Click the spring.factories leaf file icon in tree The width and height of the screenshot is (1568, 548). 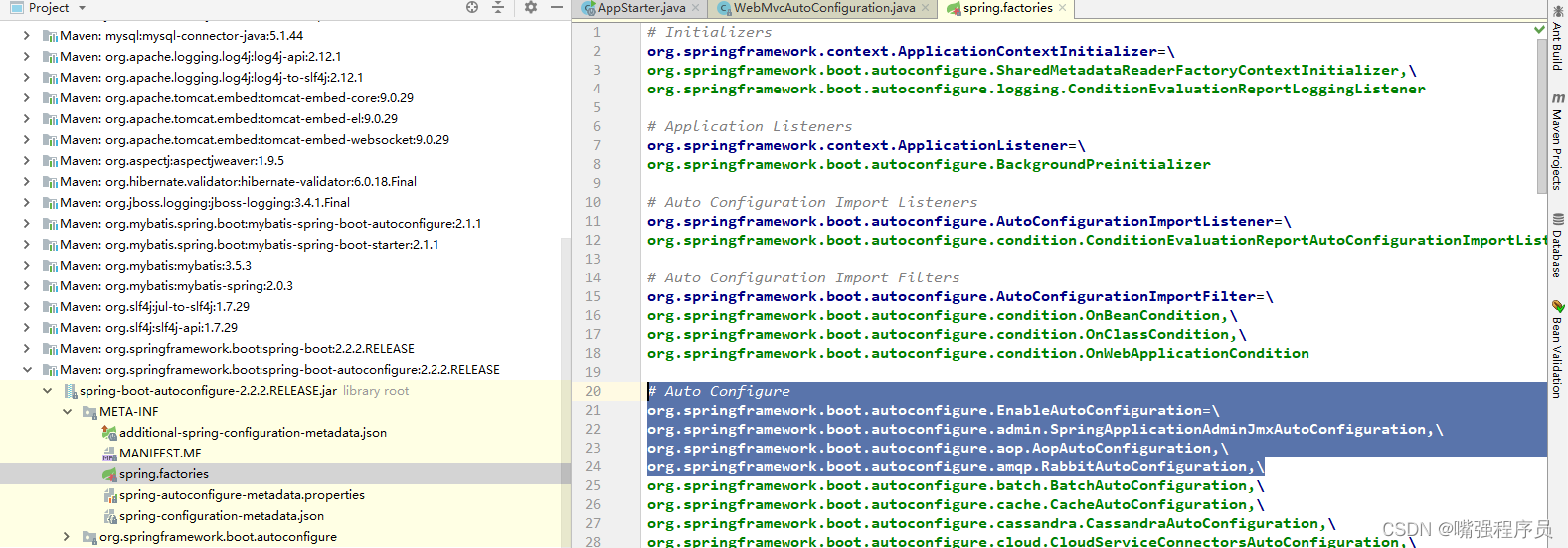click(109, 474)
